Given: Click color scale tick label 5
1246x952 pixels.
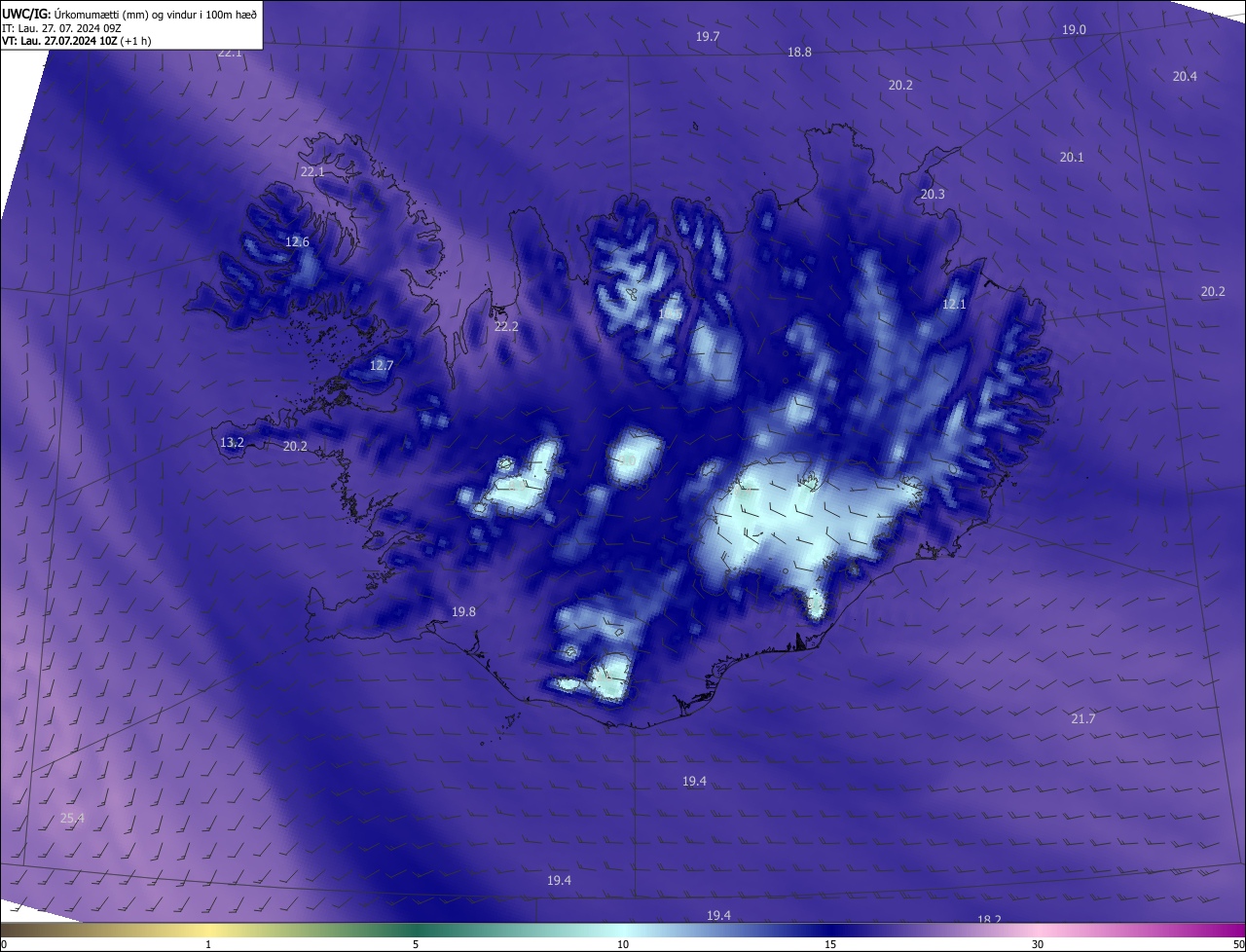Looking at the screenshot, I should point(416,944).
